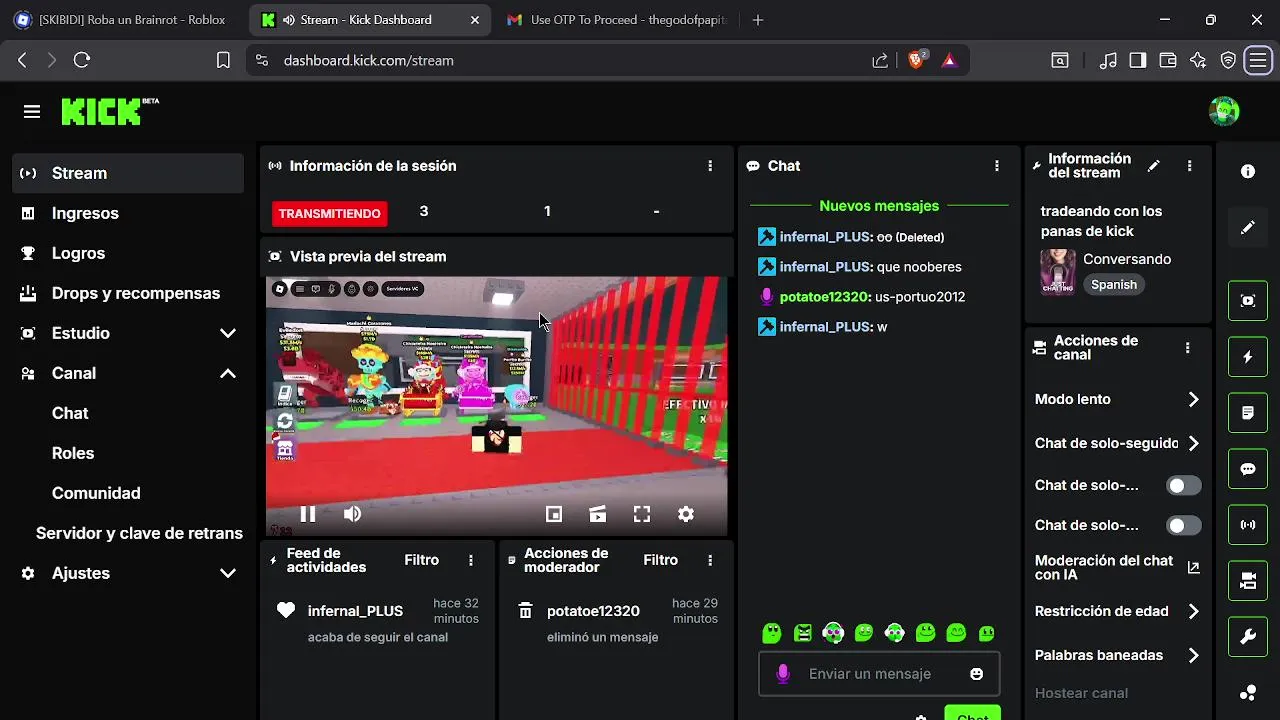Image resolution: width=1280 pixels, height=720 pixels.
Task: Edit stream information with the pencil icon
Action: [x=1153, y=166]
